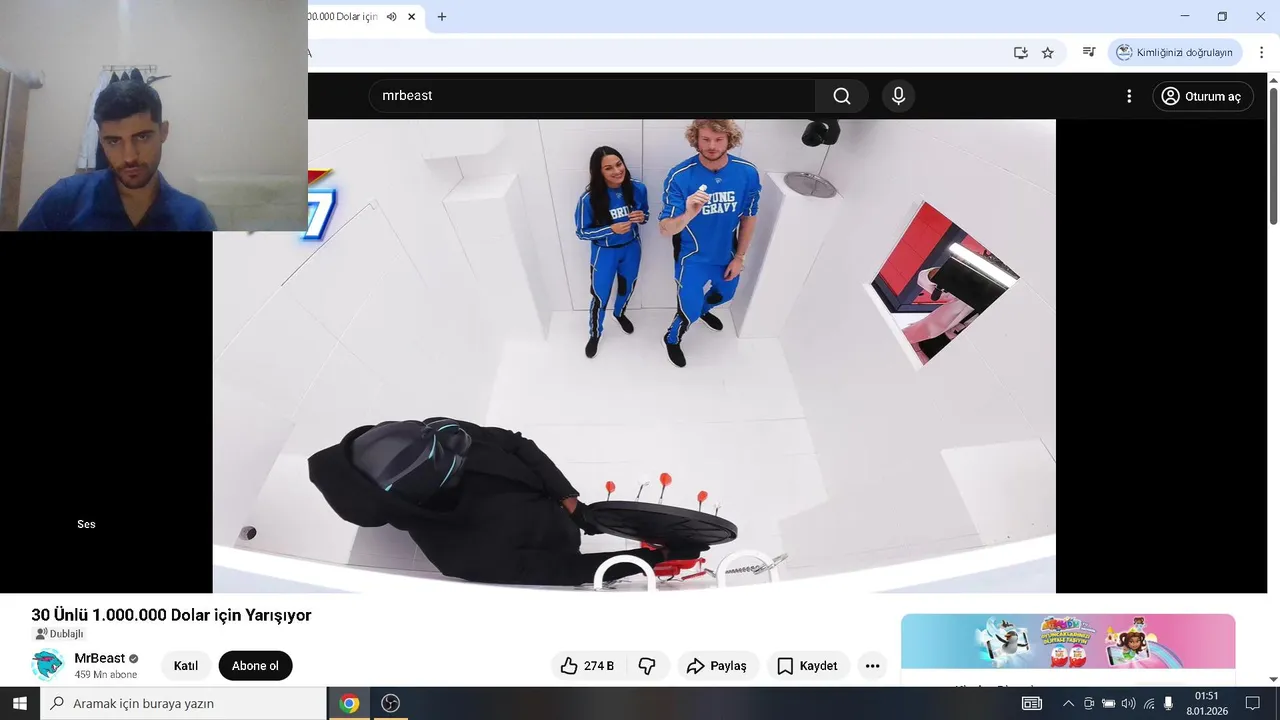Screen dimensions: 1280x720
Task: Click the microphone in-use tray icon
Action: tap(1168, 704)
